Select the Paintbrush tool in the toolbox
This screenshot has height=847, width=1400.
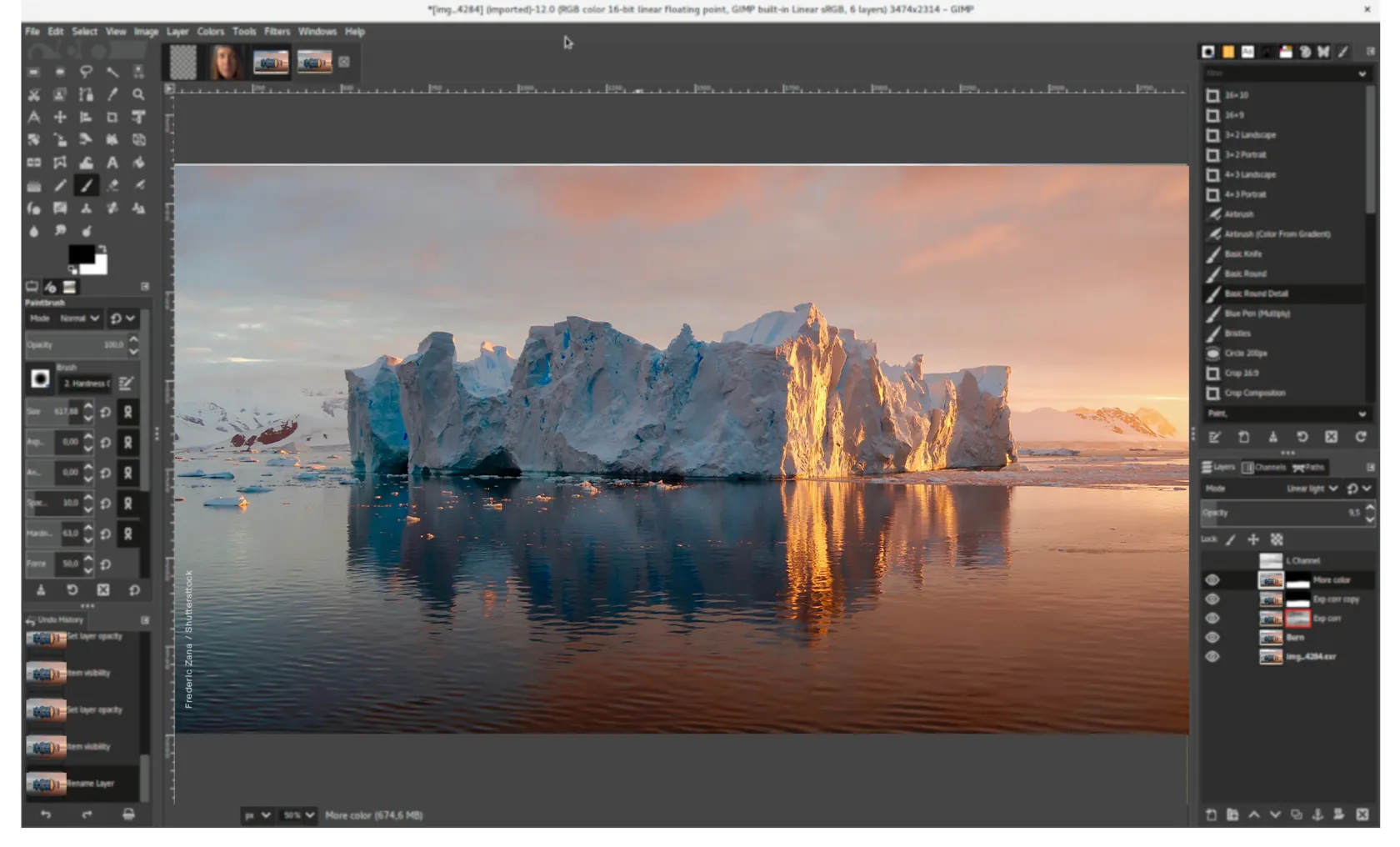click(x=86, y=185)
